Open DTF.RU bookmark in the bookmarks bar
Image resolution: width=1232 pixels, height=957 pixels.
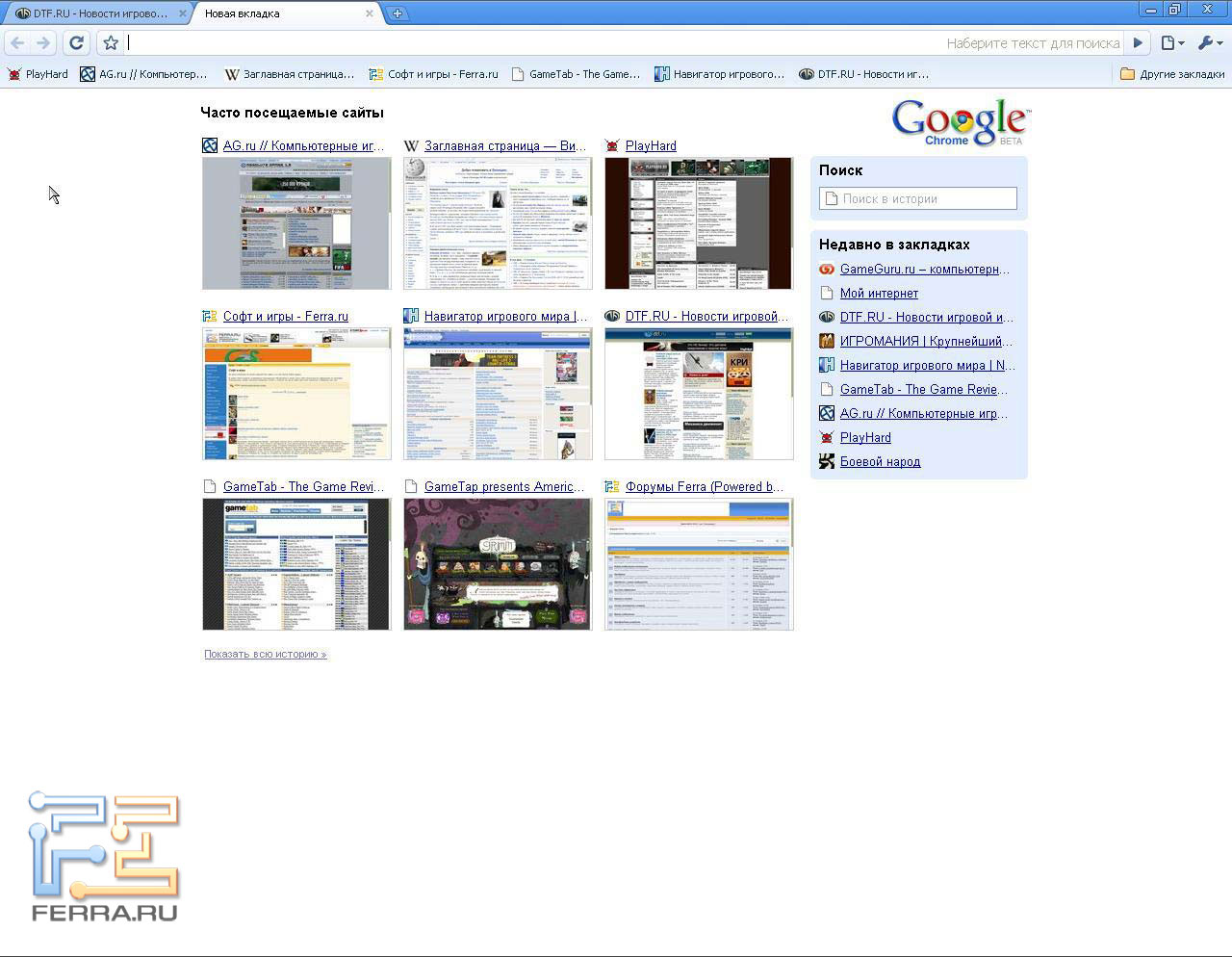[863, 74]
